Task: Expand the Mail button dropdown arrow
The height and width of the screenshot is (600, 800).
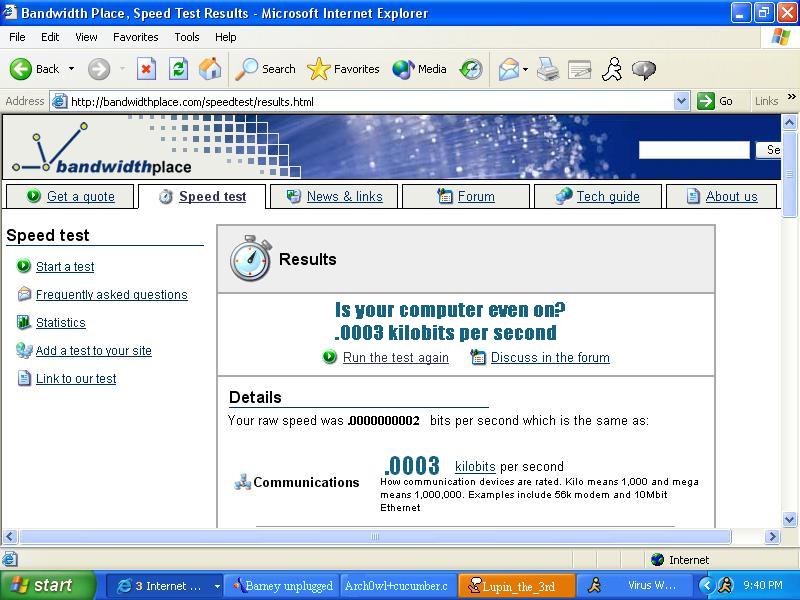Action: (x=525, y=69)
